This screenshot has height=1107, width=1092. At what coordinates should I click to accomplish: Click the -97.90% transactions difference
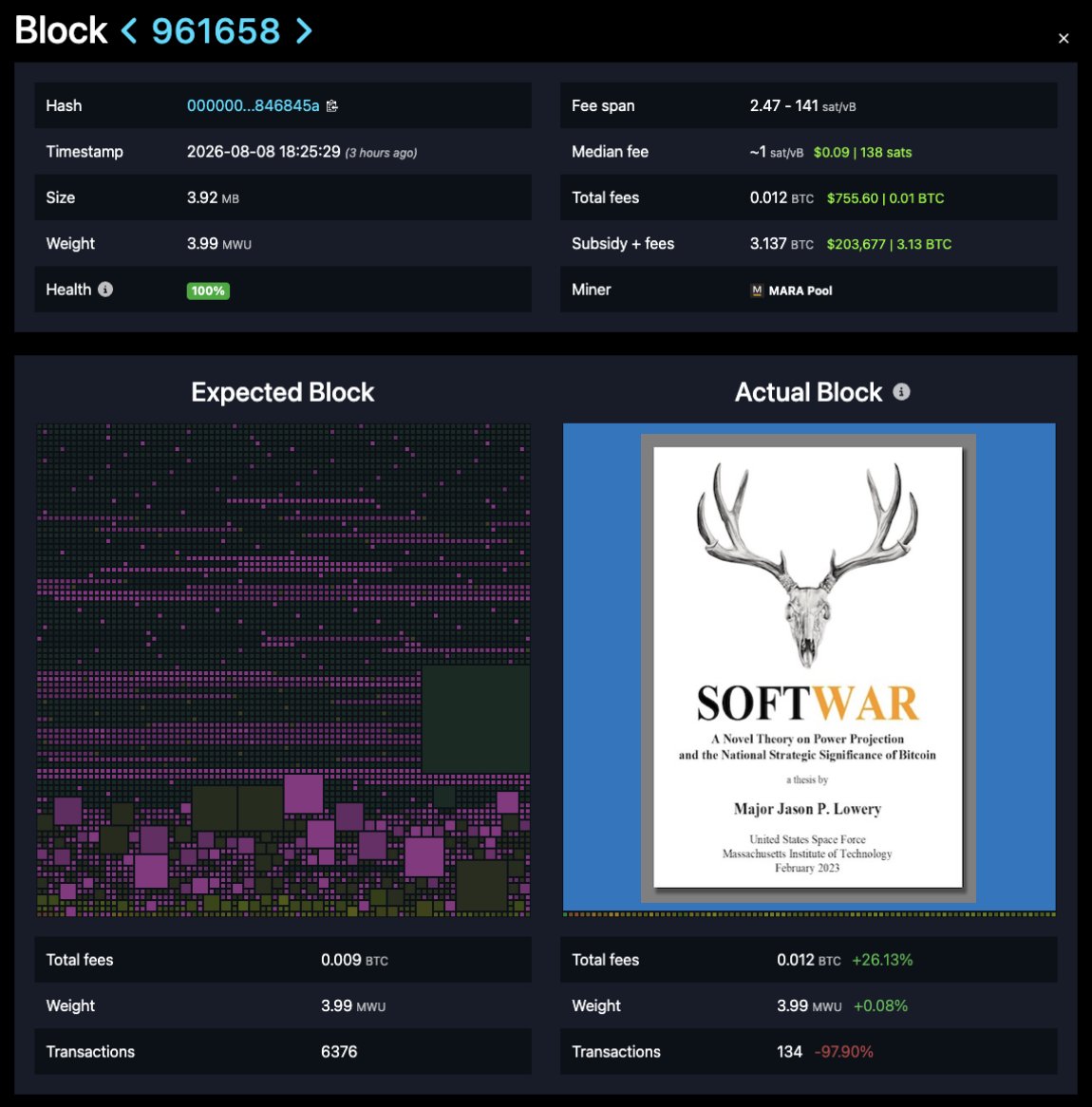click(x=843, y=1052)
